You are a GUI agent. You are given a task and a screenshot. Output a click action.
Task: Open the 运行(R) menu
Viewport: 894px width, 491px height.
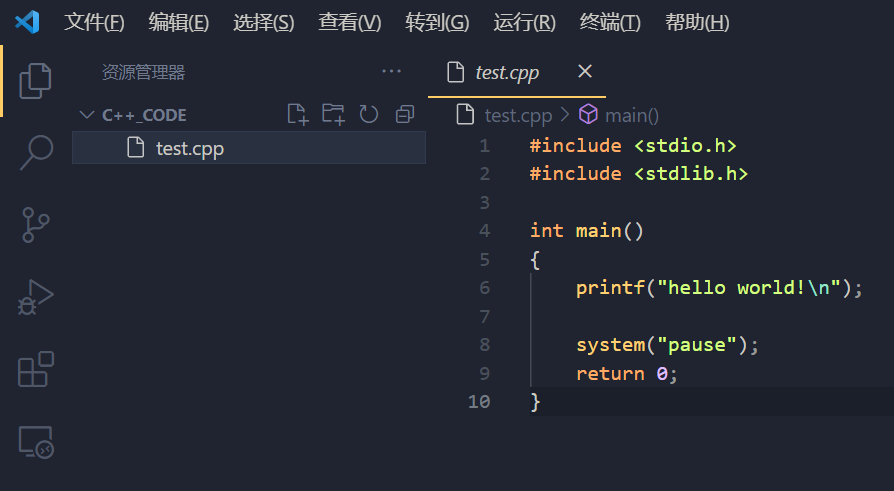tap(525, 22)
